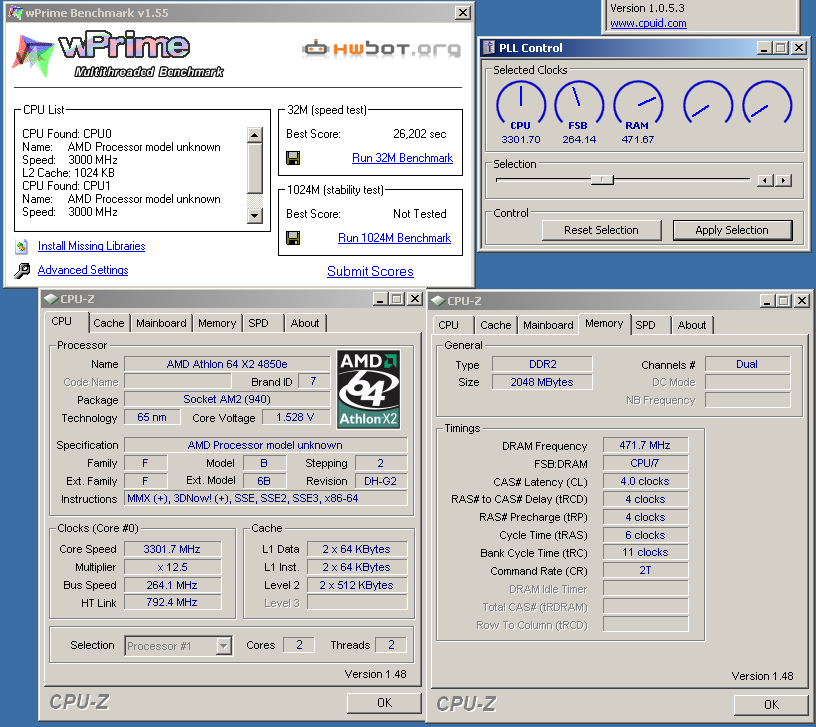Click the Core Voltage value 1.528 V

pyautogui.click(x=296, y=417)
